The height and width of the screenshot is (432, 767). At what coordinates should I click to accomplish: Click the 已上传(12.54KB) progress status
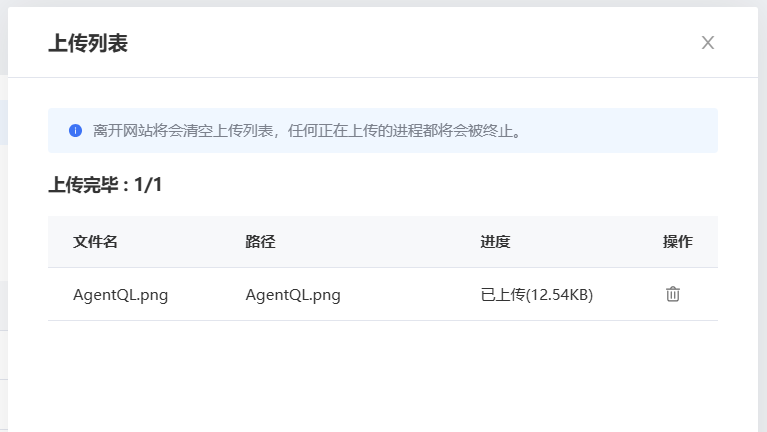(536, 295)
